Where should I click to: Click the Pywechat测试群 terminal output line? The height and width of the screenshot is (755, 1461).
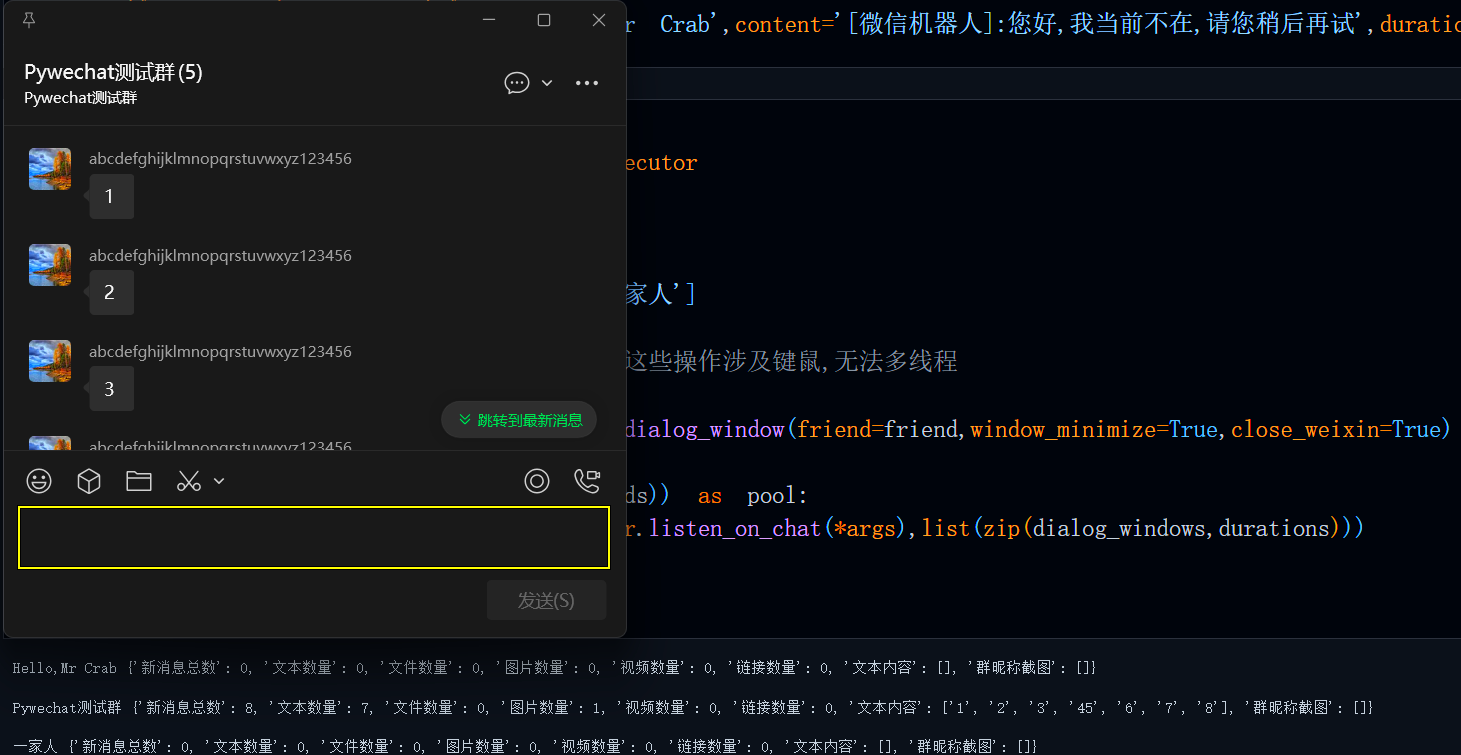click(x=692, y=707)
